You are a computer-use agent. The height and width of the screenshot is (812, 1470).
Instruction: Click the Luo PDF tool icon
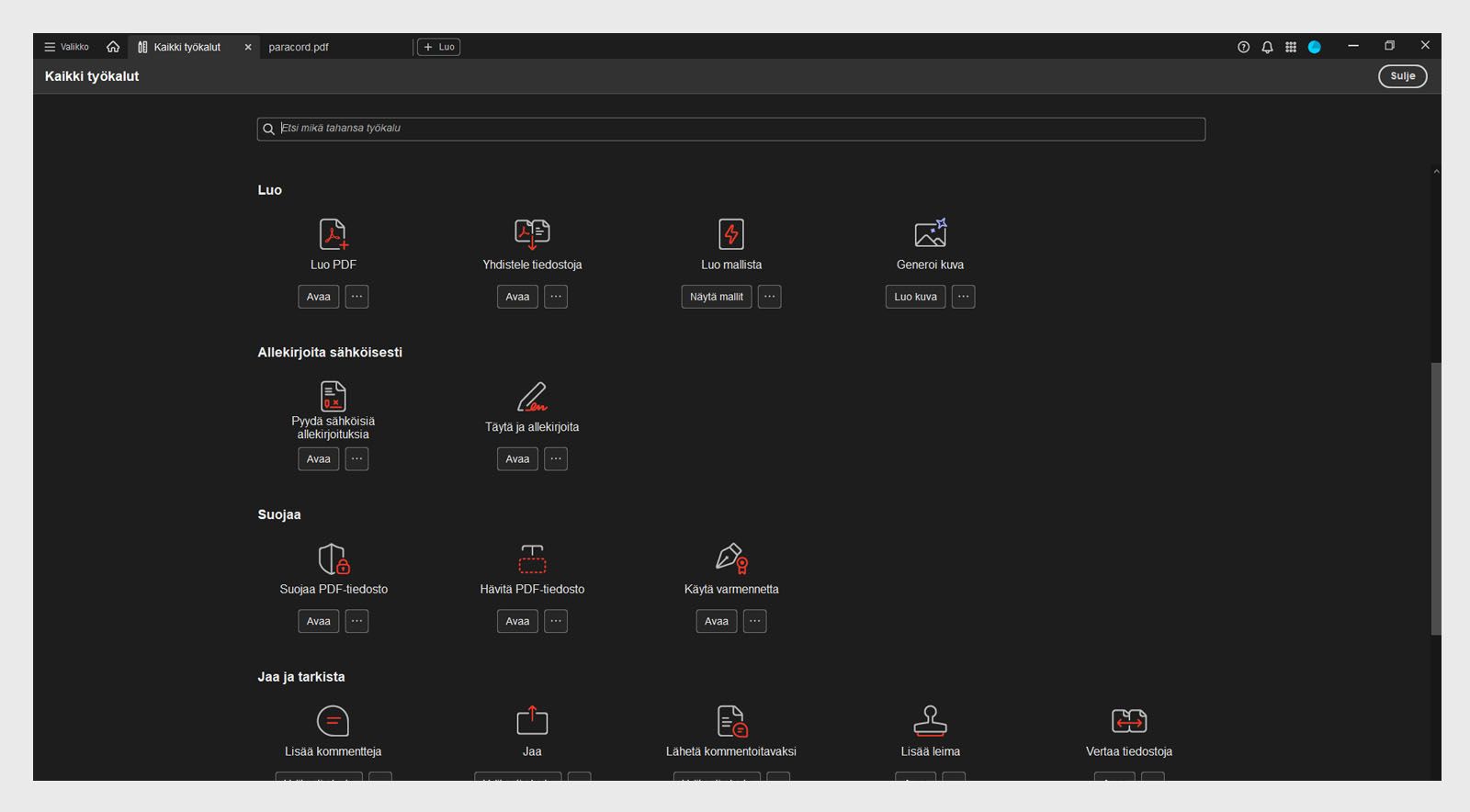[x=333, y=234]
